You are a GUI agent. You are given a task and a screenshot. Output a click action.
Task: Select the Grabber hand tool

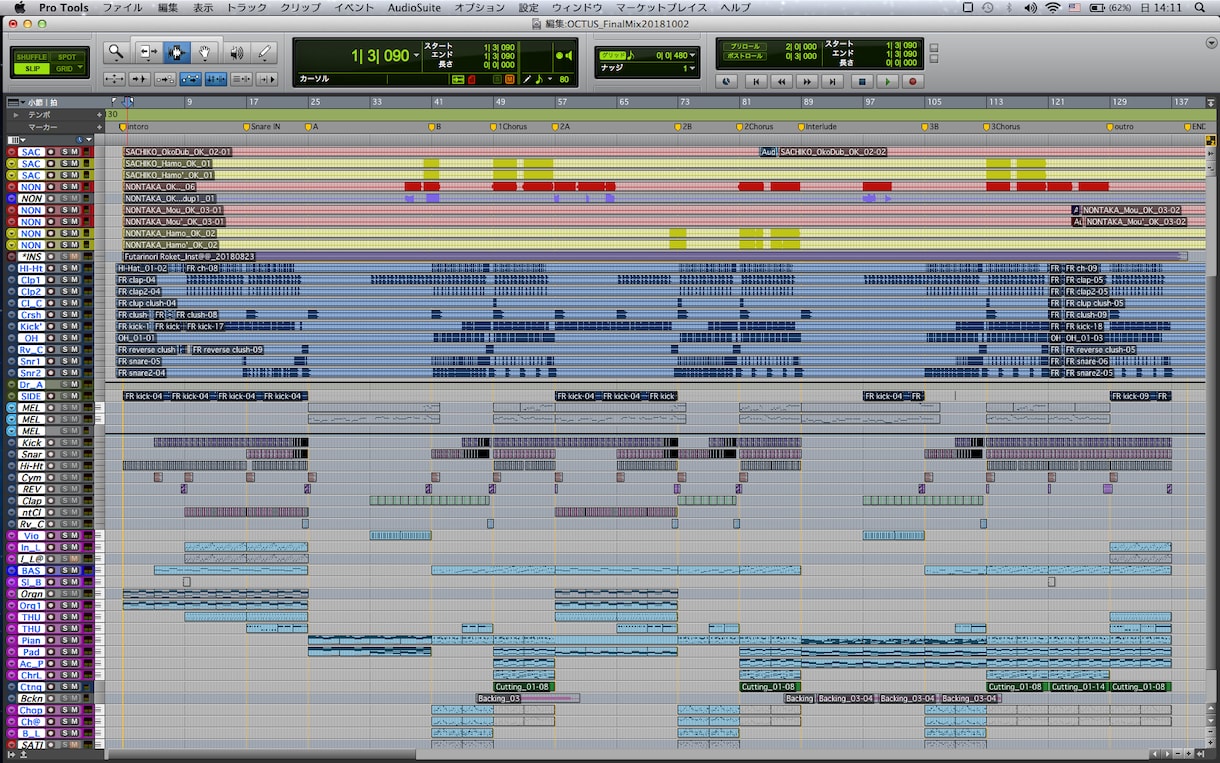(x=206, y=52)
